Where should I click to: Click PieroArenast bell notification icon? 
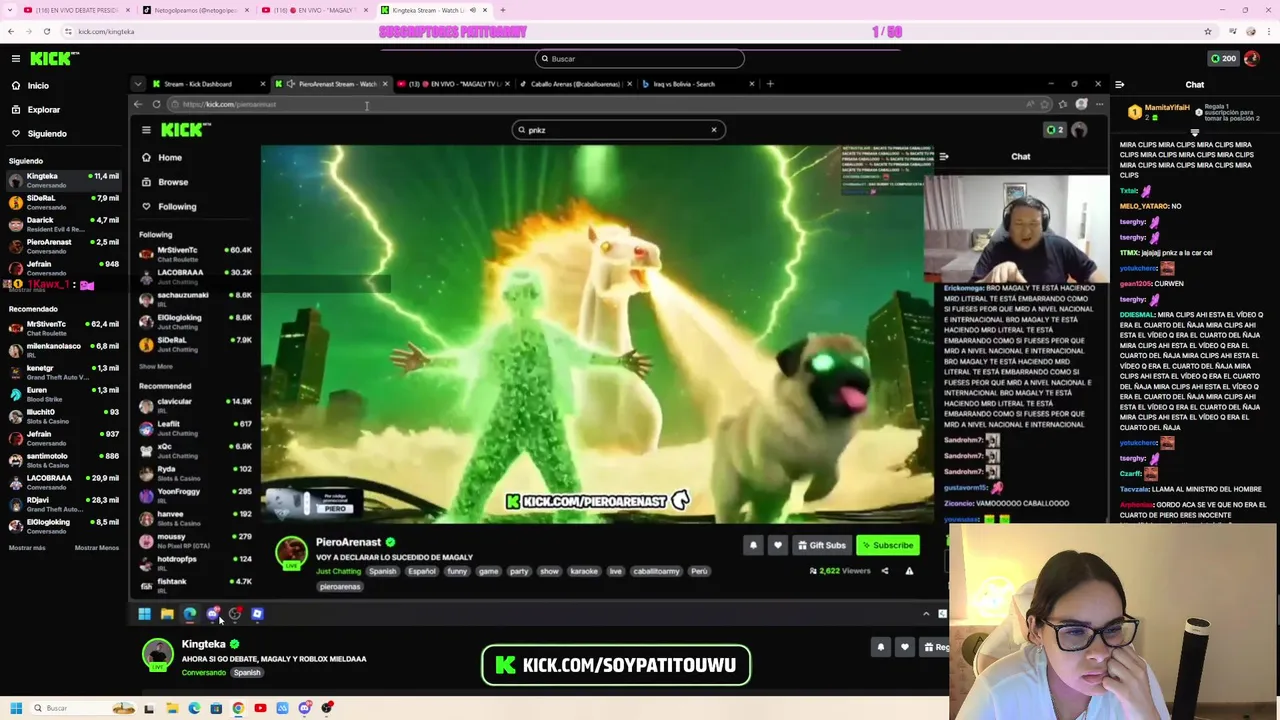[x=753, y=545]
